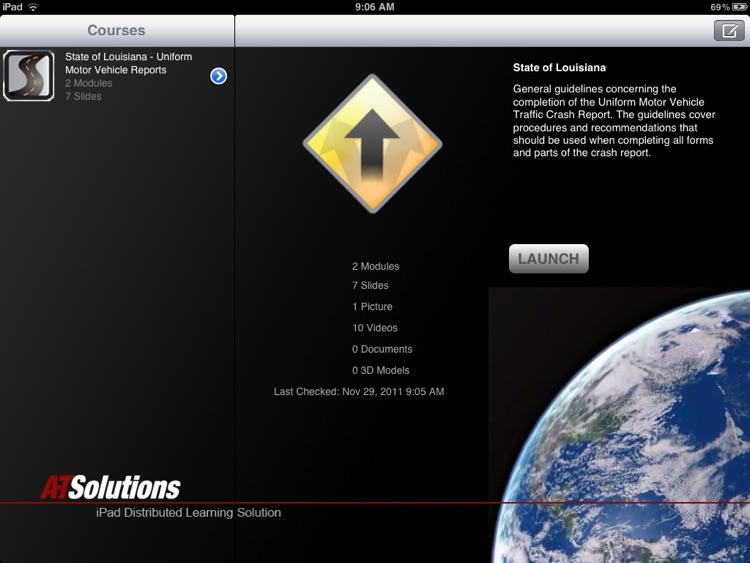Click the Last Checked timestamp
Viewport: 750px width, 563px height.
[359, 392]
